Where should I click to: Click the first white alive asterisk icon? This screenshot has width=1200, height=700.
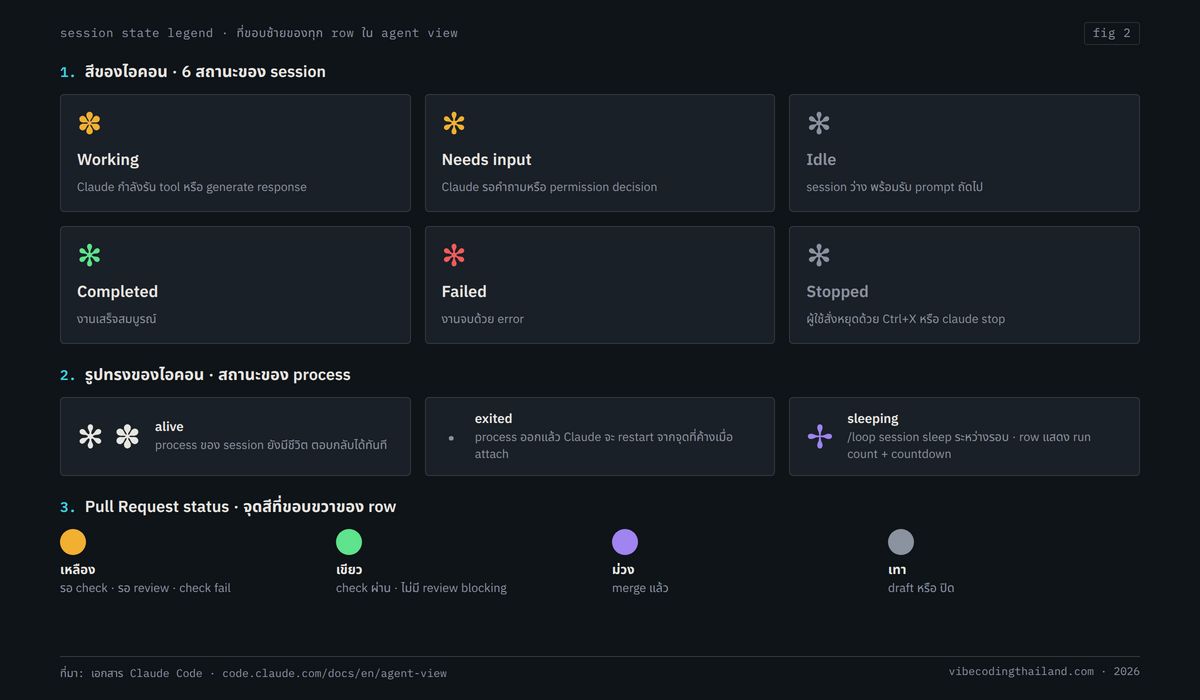(90, 436)
